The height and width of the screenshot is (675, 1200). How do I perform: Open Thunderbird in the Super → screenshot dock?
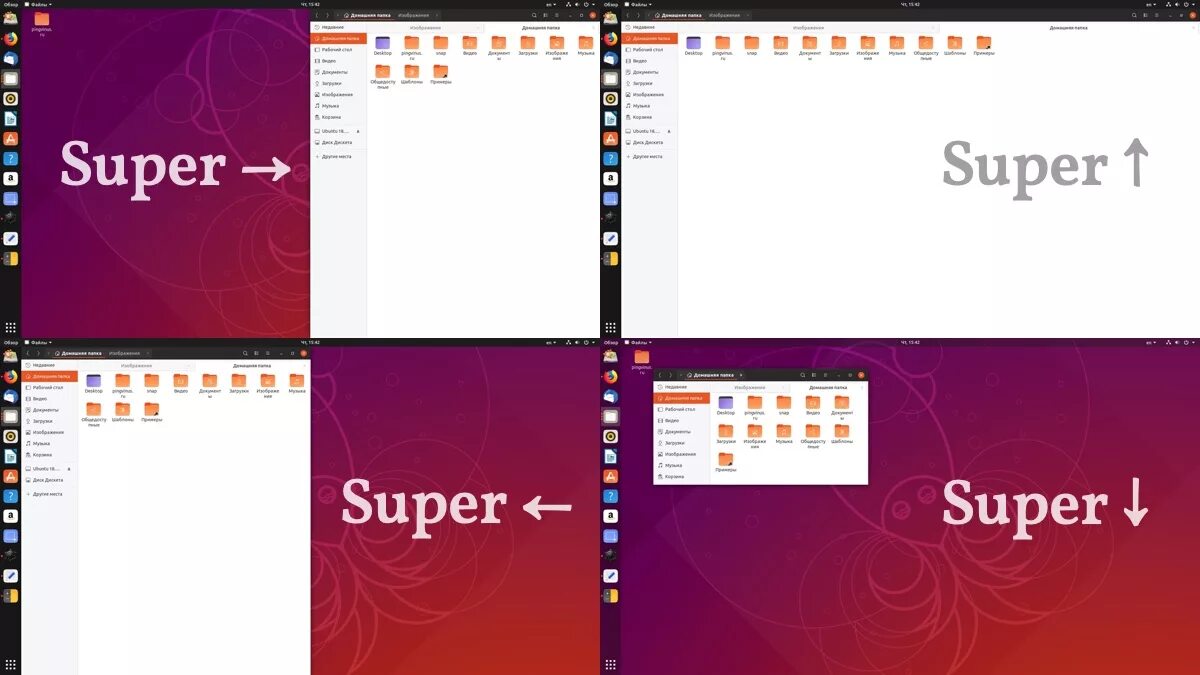[10, 59]
